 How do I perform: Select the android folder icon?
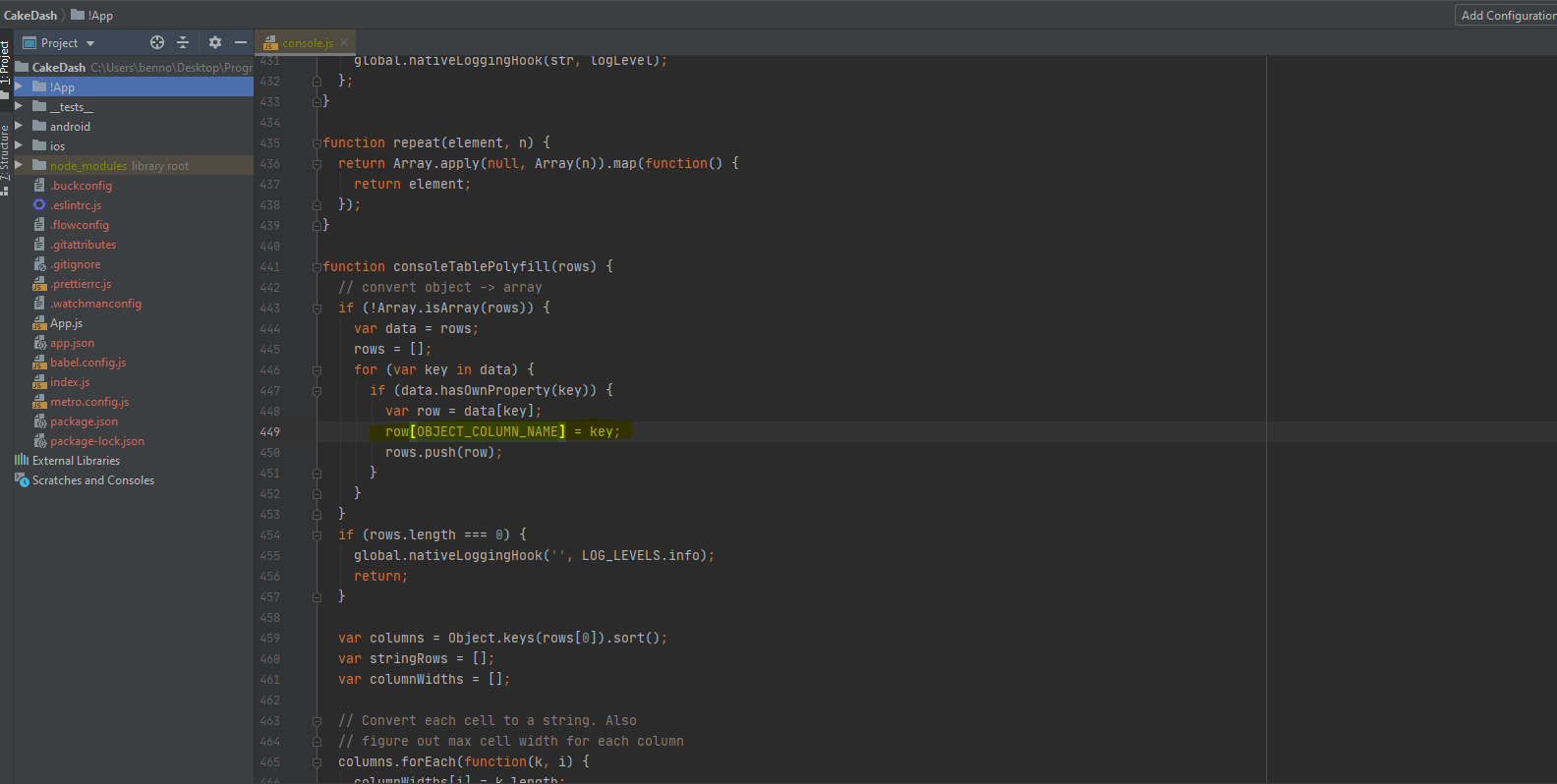[x=39, y=126]
